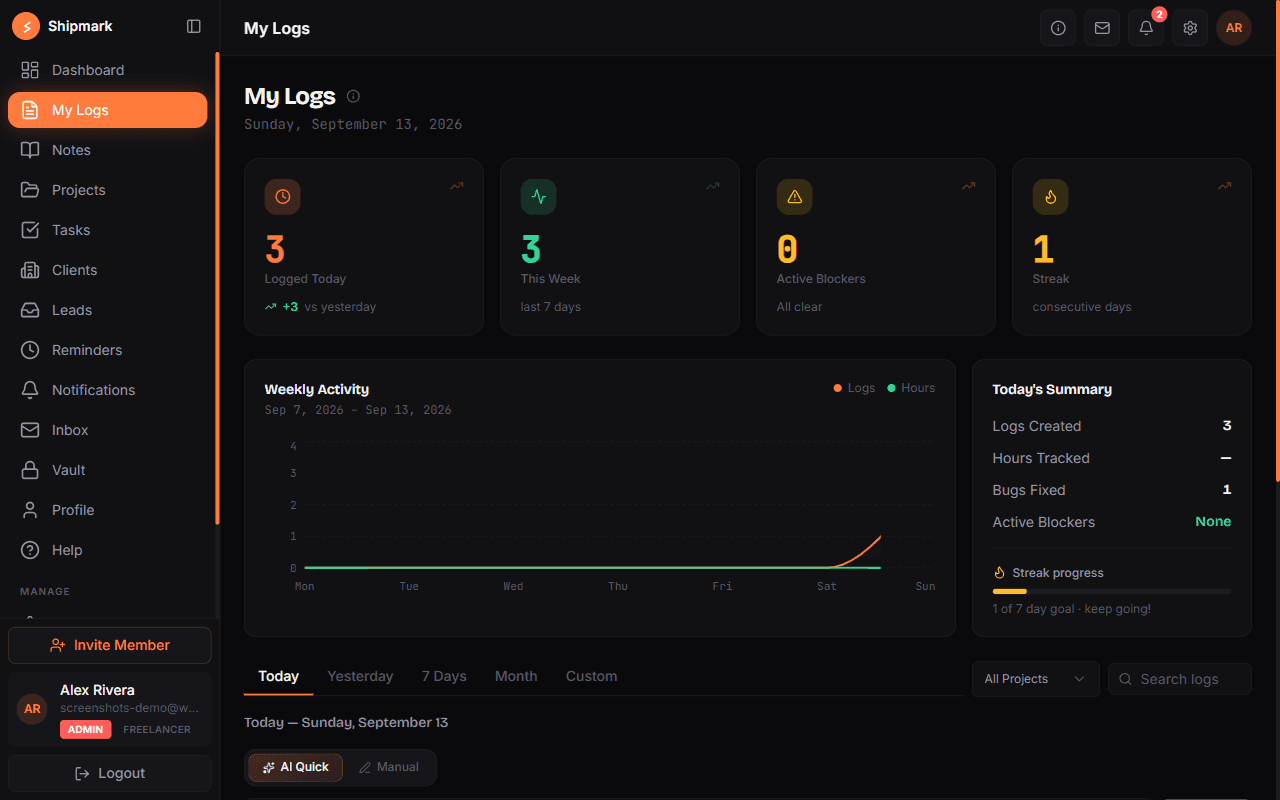Open Help in the sidebar

(x=108, y=550)
